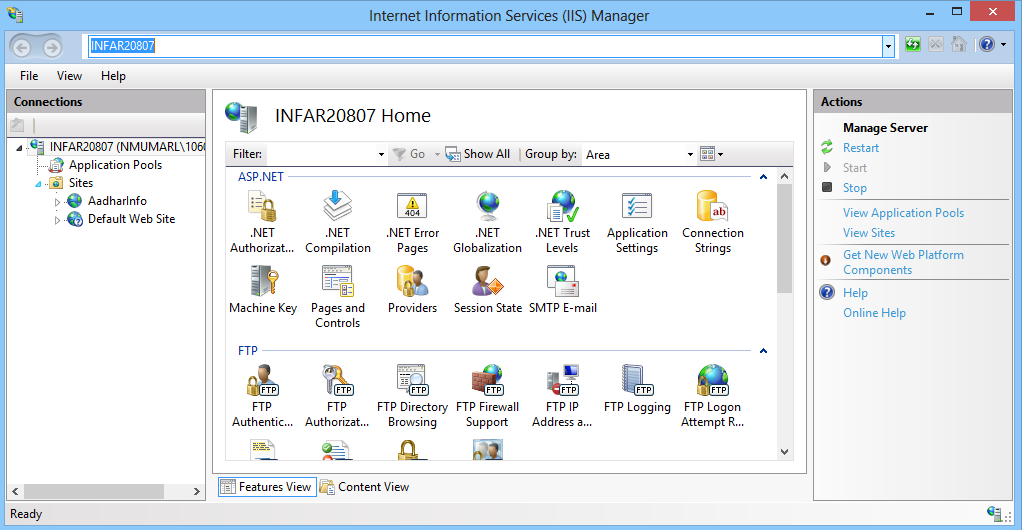Open the Filter dropdown
Viewport: 1022px width, 530px height.
381,155
